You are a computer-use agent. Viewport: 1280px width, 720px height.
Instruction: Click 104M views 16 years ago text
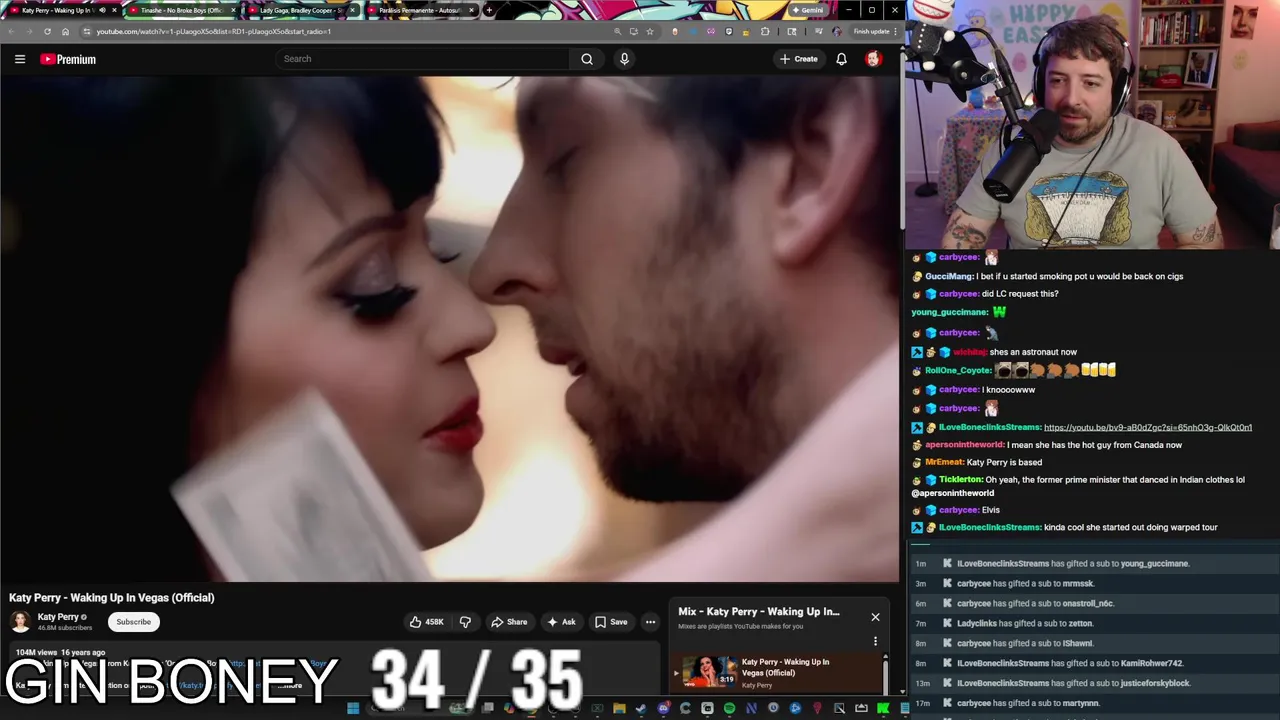coord(60,652)
